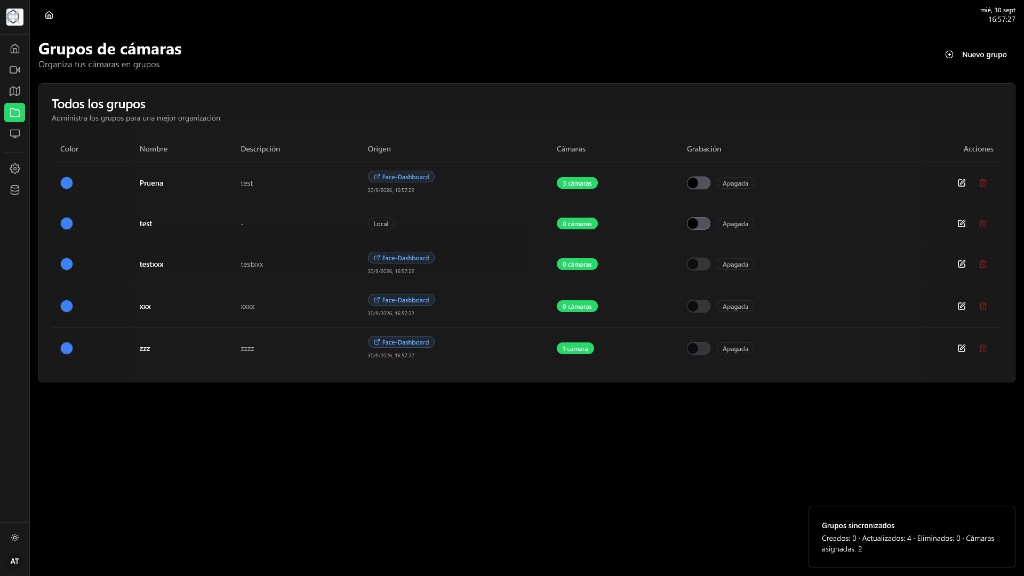This screenshot has height=576, width=1024.
Task: Delete the testxxx group
Action: point(983,264)
